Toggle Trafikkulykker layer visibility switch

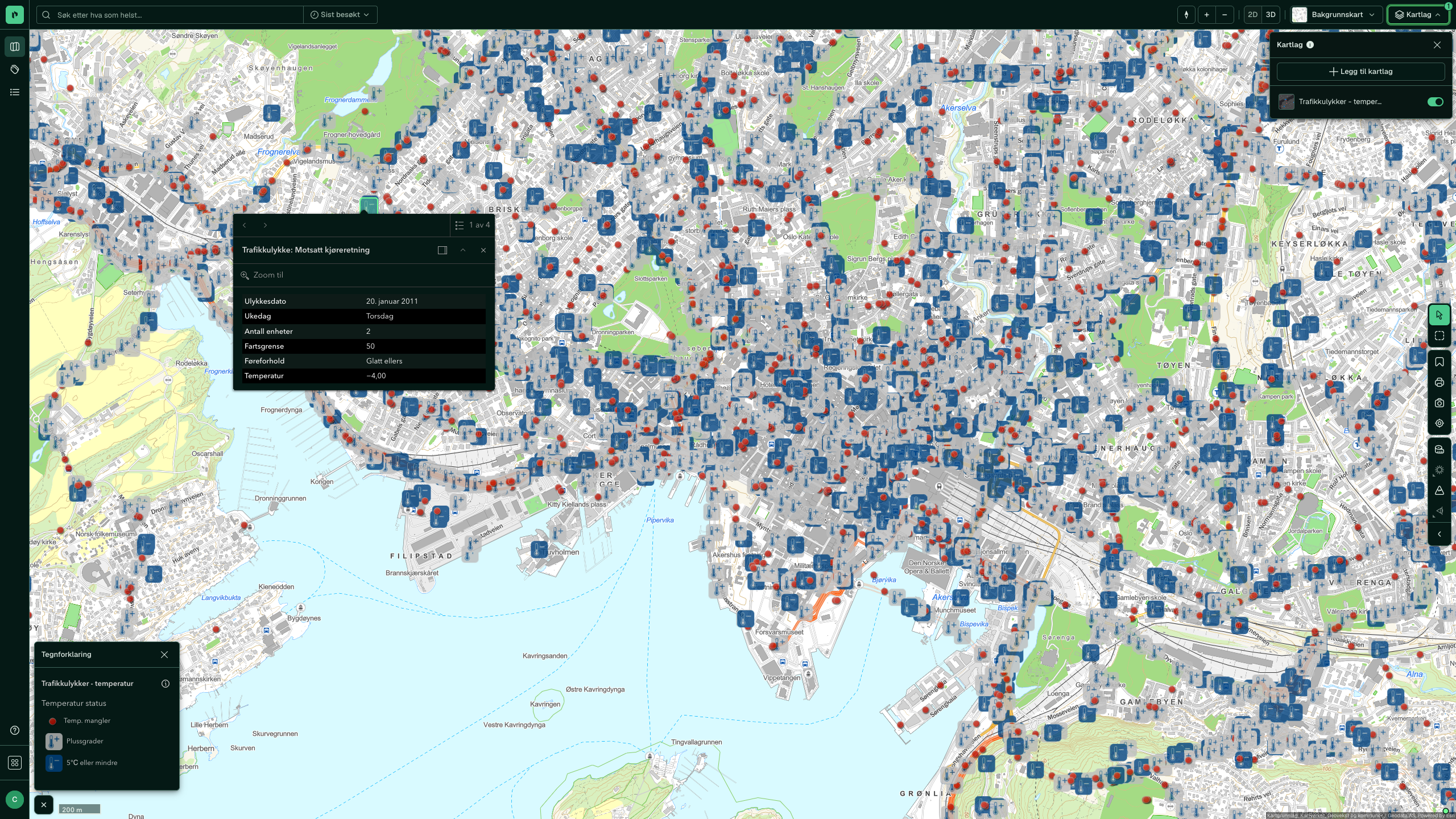coord(1435,102)
